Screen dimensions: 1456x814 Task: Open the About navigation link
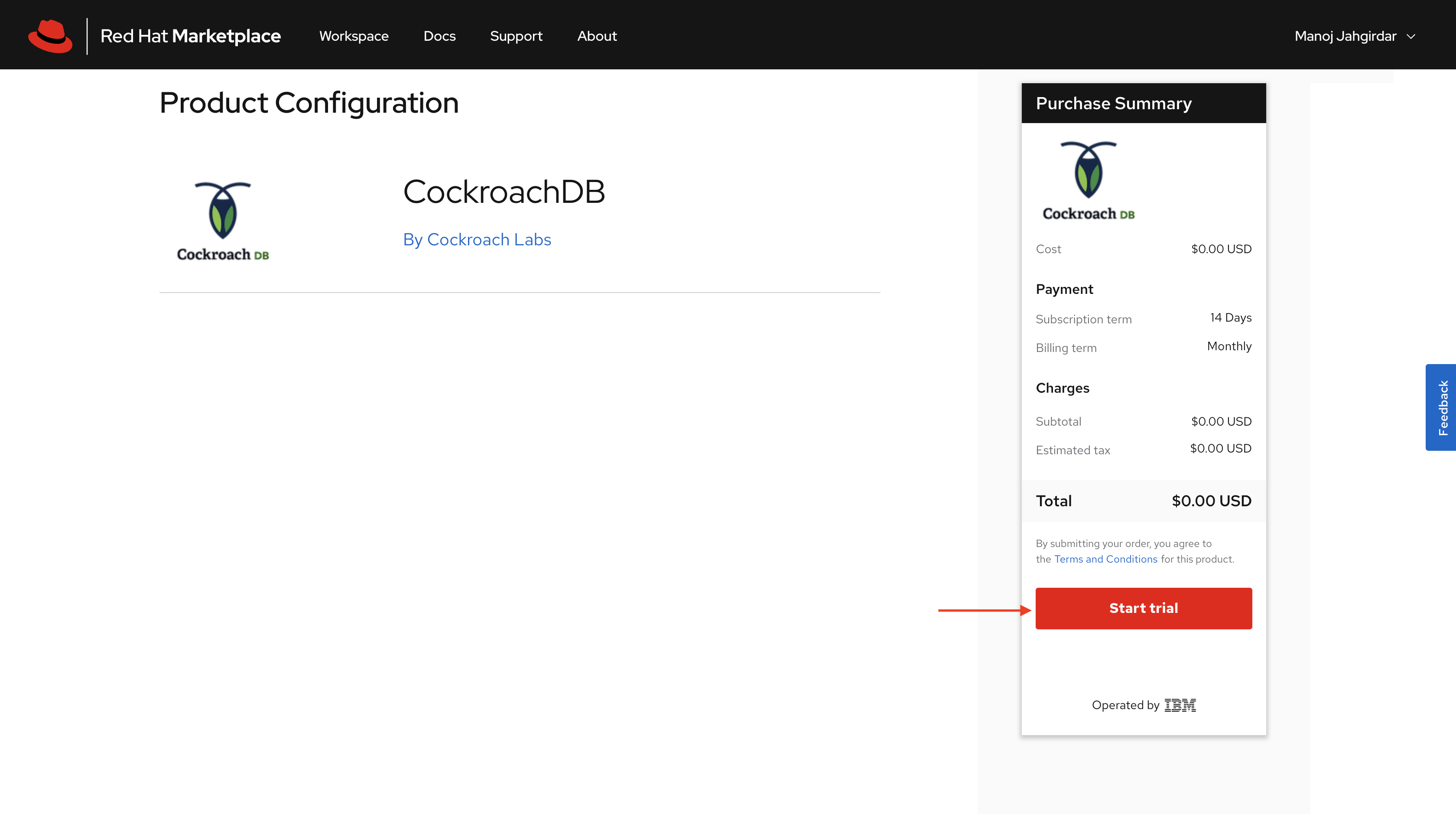tap(597, 36)
